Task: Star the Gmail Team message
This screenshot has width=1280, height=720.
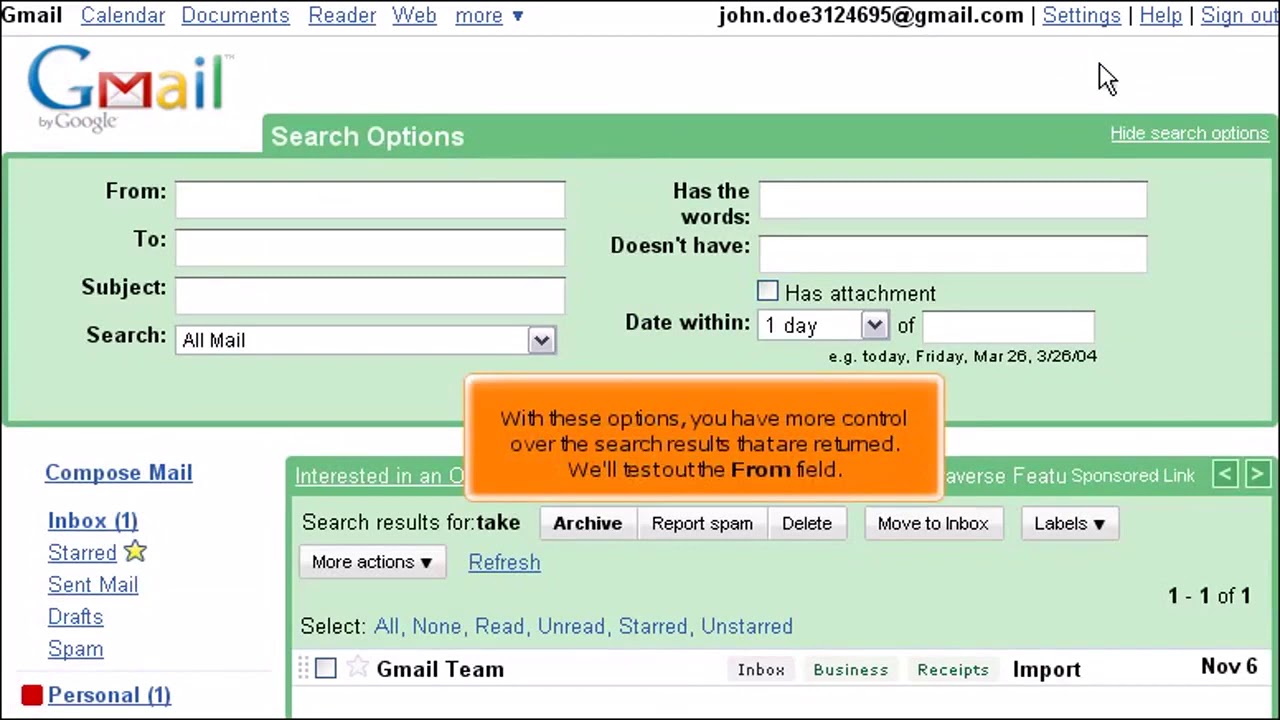Action: pos(357,668)
